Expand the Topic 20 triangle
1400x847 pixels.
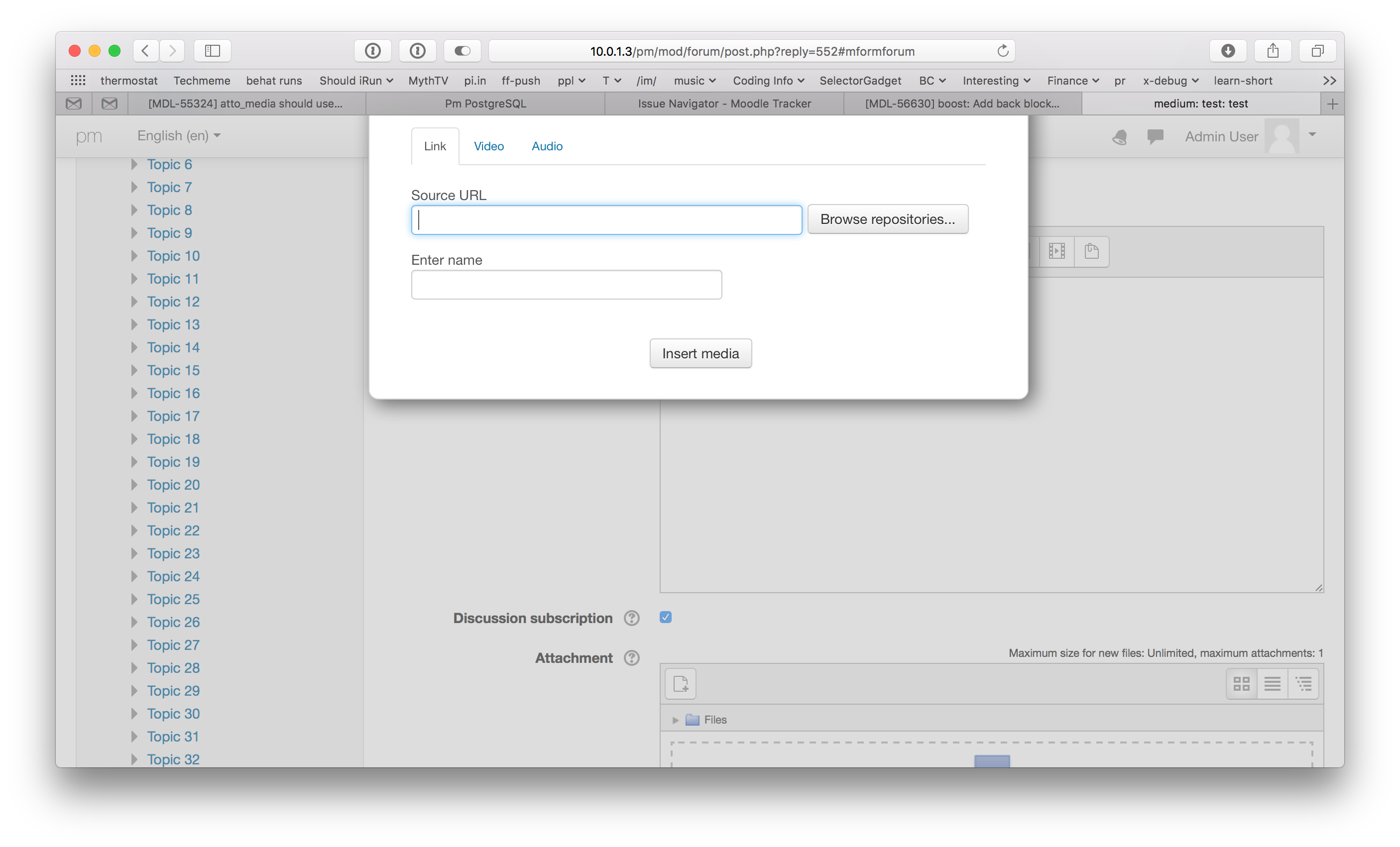[x=134, y=485]
